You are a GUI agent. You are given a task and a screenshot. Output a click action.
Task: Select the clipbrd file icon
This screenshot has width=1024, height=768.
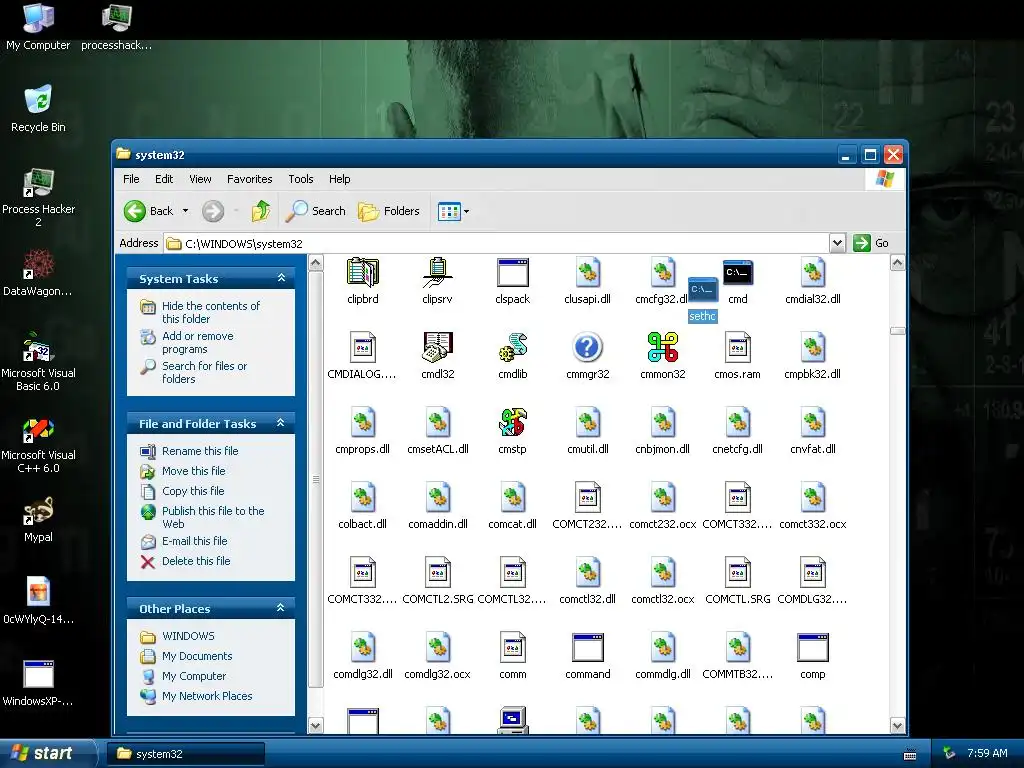click(362, 273)
